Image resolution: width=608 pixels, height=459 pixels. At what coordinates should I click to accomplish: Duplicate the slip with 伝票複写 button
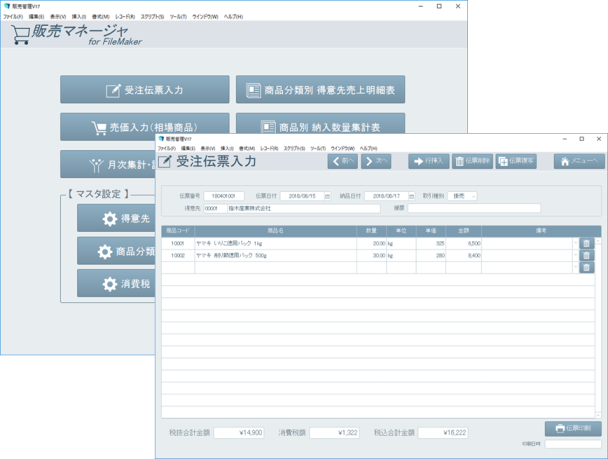pos(516,161)
